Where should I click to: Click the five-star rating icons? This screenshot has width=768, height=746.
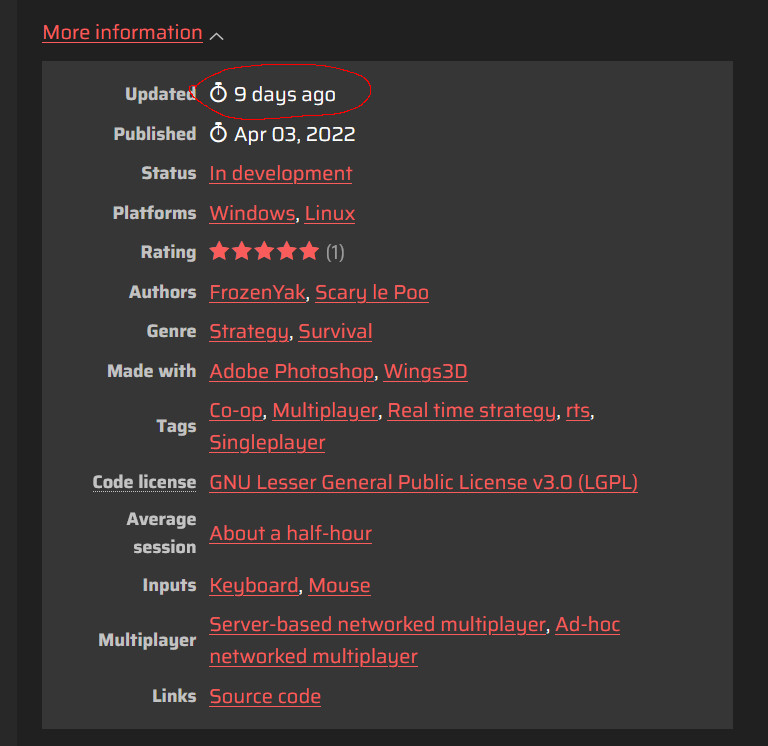[x=264, y=252]
